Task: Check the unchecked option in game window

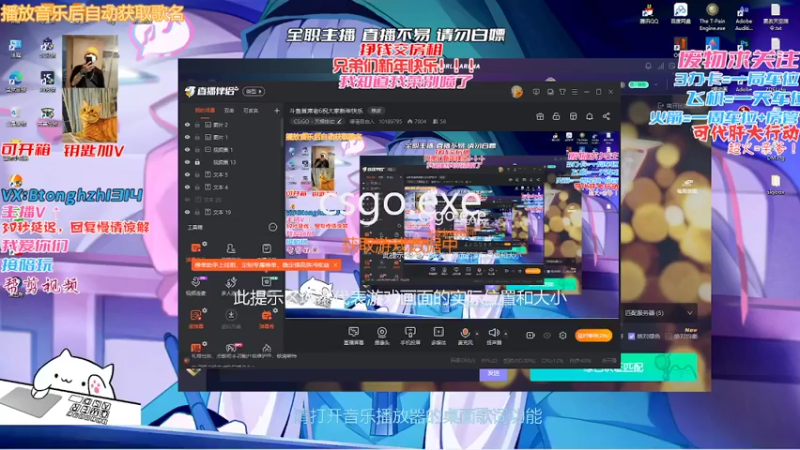Action: pos(669,336)
